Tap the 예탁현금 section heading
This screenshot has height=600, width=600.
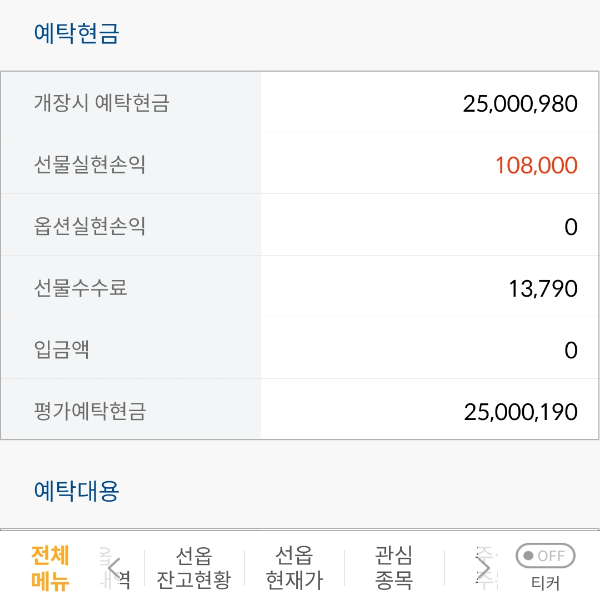click(77, 34)
